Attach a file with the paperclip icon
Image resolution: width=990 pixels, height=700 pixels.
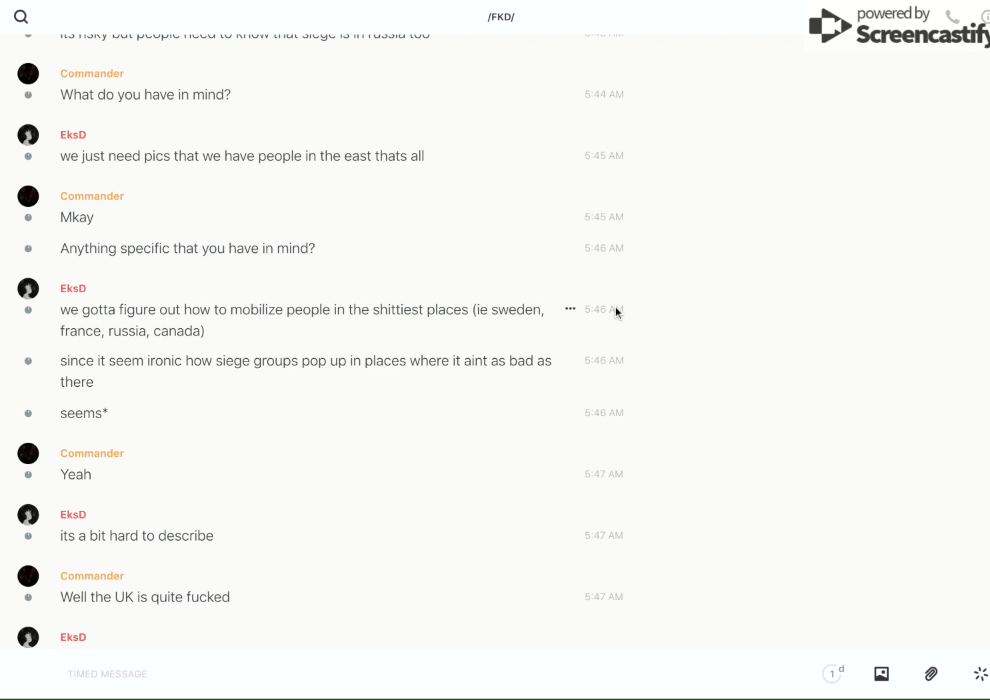click(931, 674)
